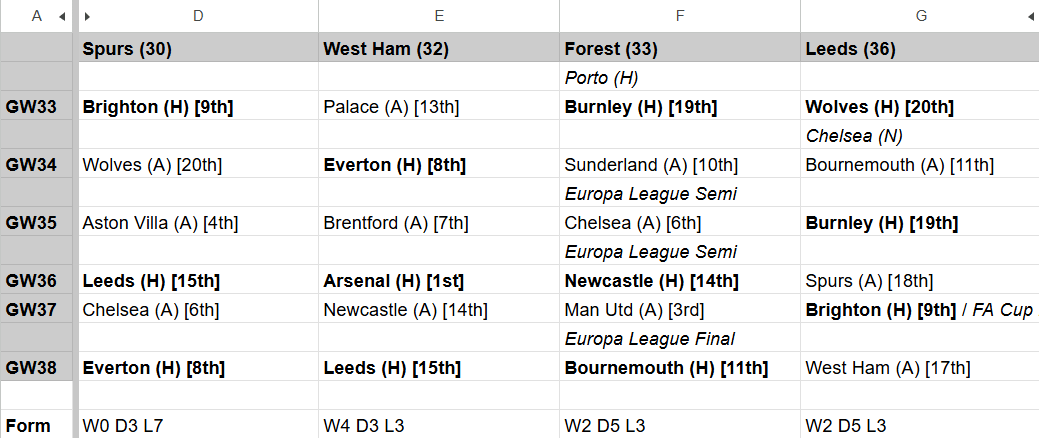Select the column G header letter
The width and height of the screenshot is (1039, 438).
coord(920,16)
